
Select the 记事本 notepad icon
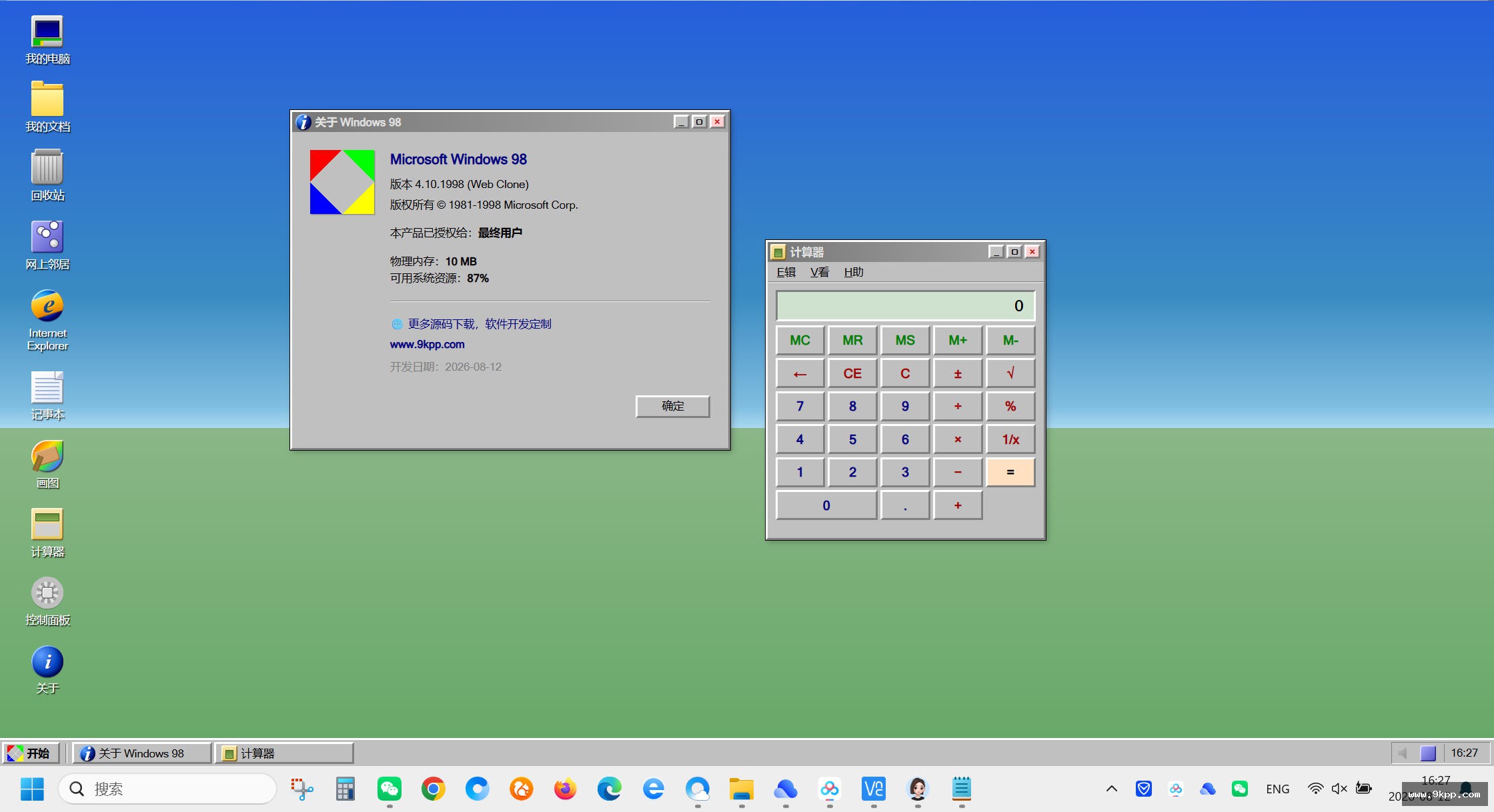click(x=47, y=396)
